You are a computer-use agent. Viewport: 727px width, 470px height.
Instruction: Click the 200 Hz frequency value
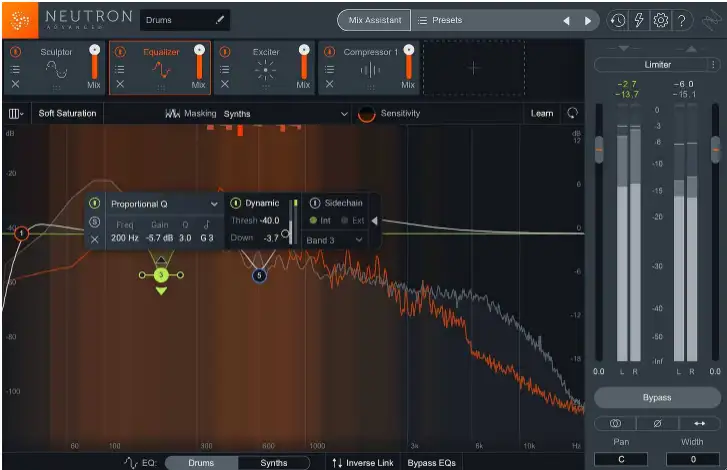[x=124, y=238]
